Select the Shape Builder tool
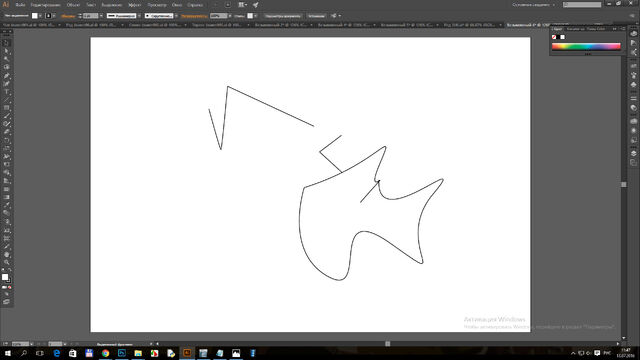Image resolution: width=640 pixels, height=360 pixels. pyautogui.click(x=7, y=173)
